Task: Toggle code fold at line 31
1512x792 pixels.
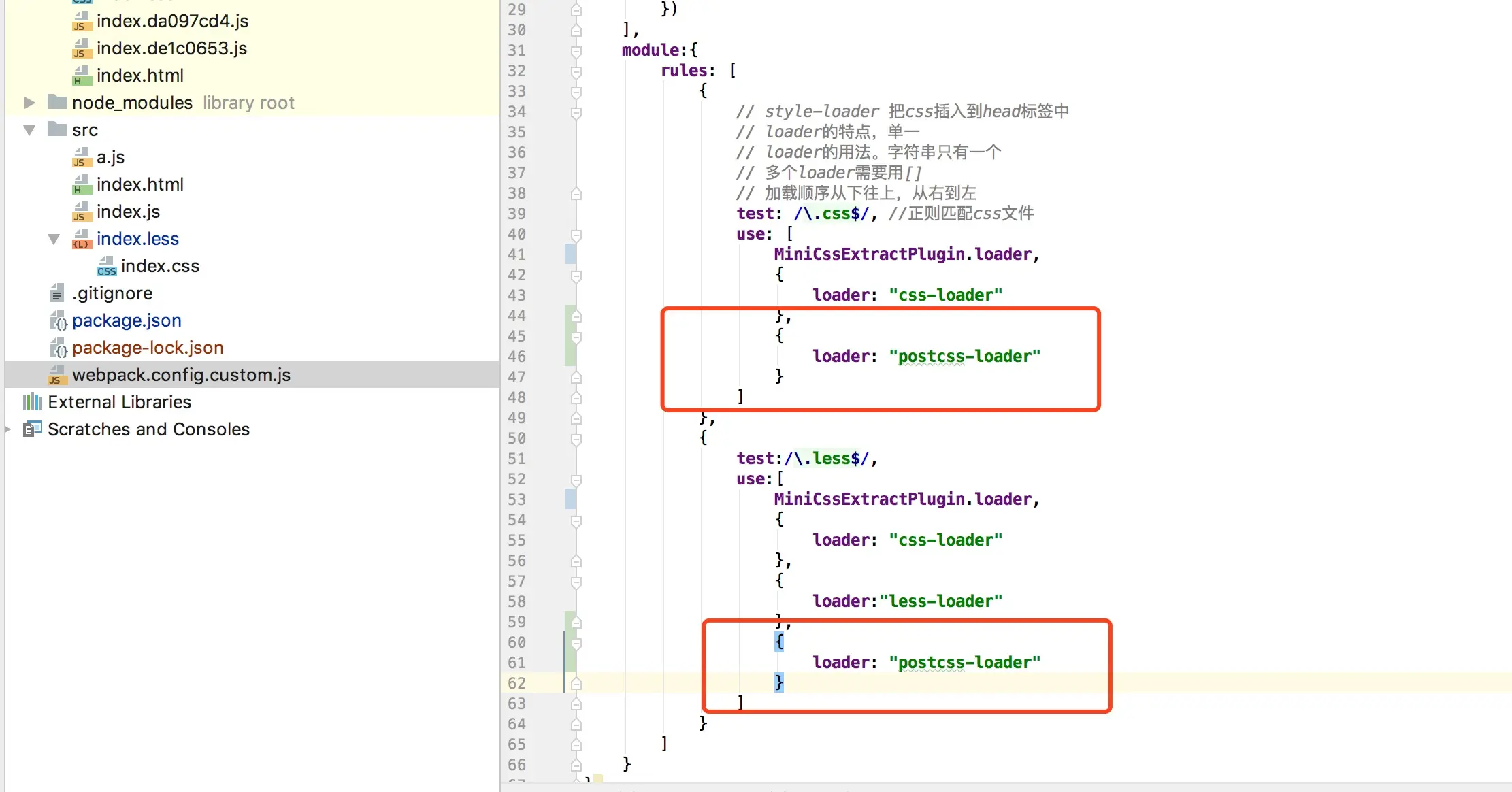Action: point(576,51)
